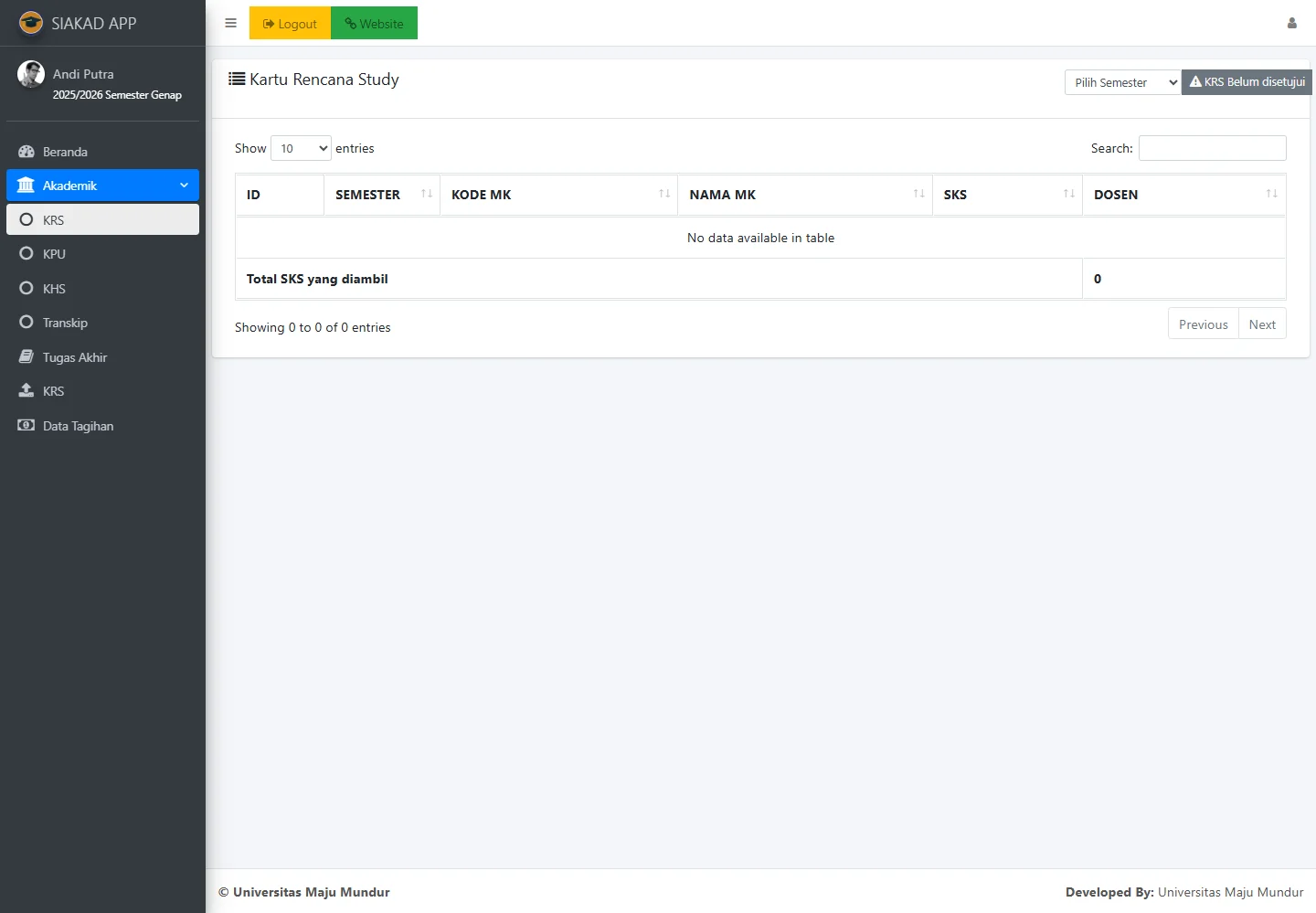The width and height of the screenshot is (1316, 913).
Task: Click Andi Putra's avatar picture
Action: click(31, 74)
